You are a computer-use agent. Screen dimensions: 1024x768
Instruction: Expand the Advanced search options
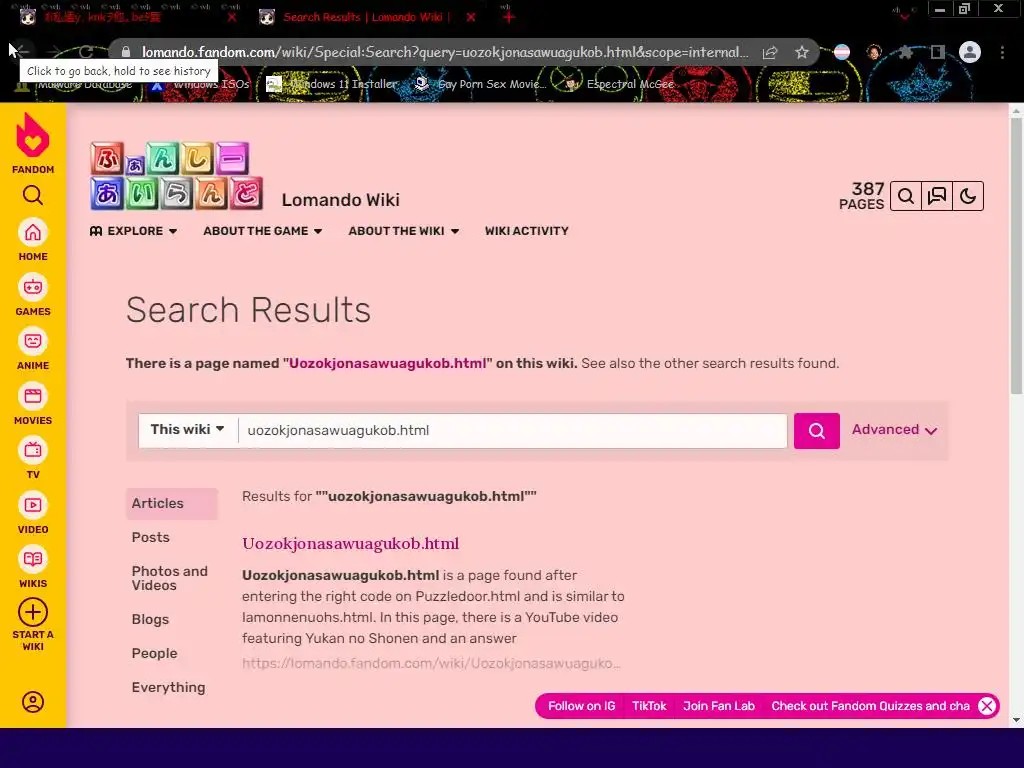(x=894, y=430)
